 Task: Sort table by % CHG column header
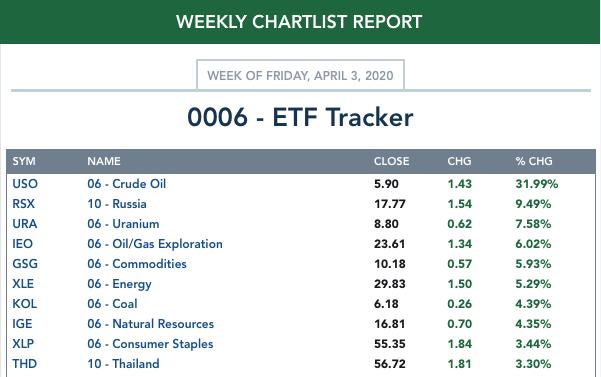[534, 161]
